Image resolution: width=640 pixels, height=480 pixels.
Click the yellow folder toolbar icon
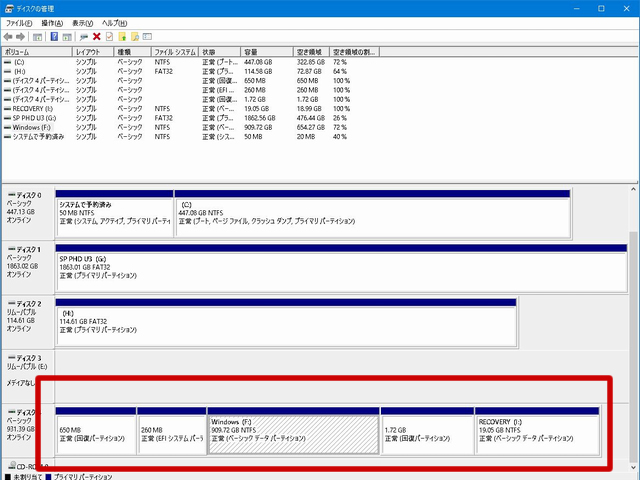(x=121, y=36)
